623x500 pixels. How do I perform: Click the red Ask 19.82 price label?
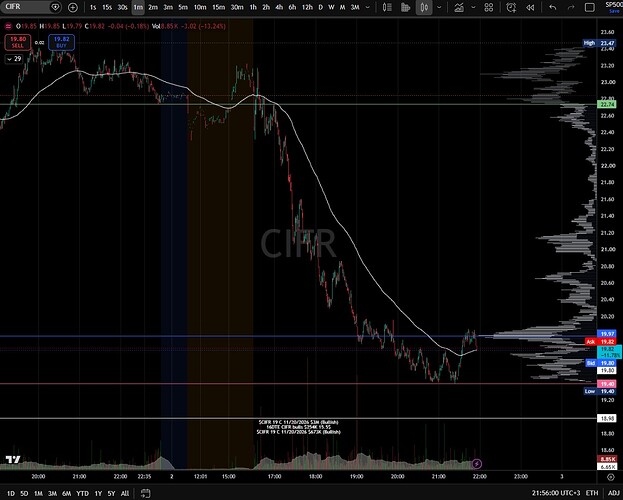(601, 342)
